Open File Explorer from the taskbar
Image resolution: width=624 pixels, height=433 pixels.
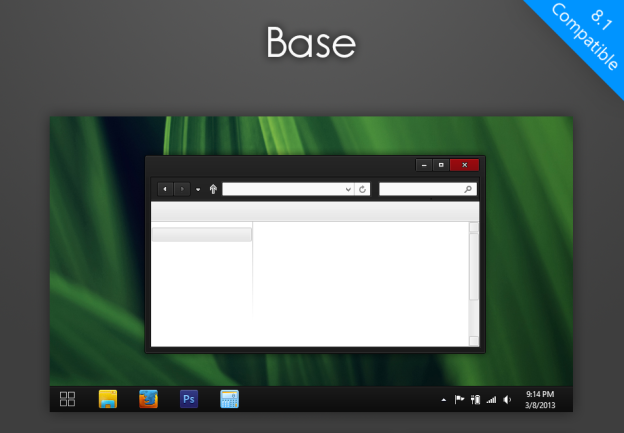[108, 399]
